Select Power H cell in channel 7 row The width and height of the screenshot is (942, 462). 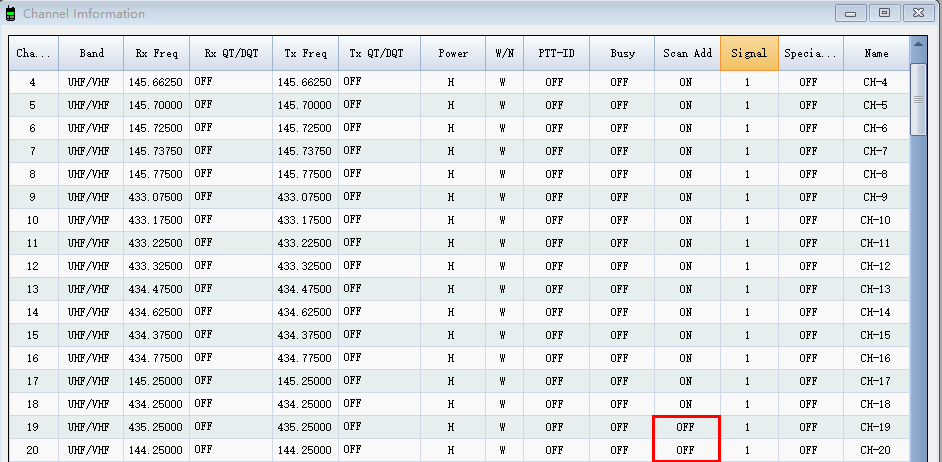pyautogui.click(x=453, y=151)
